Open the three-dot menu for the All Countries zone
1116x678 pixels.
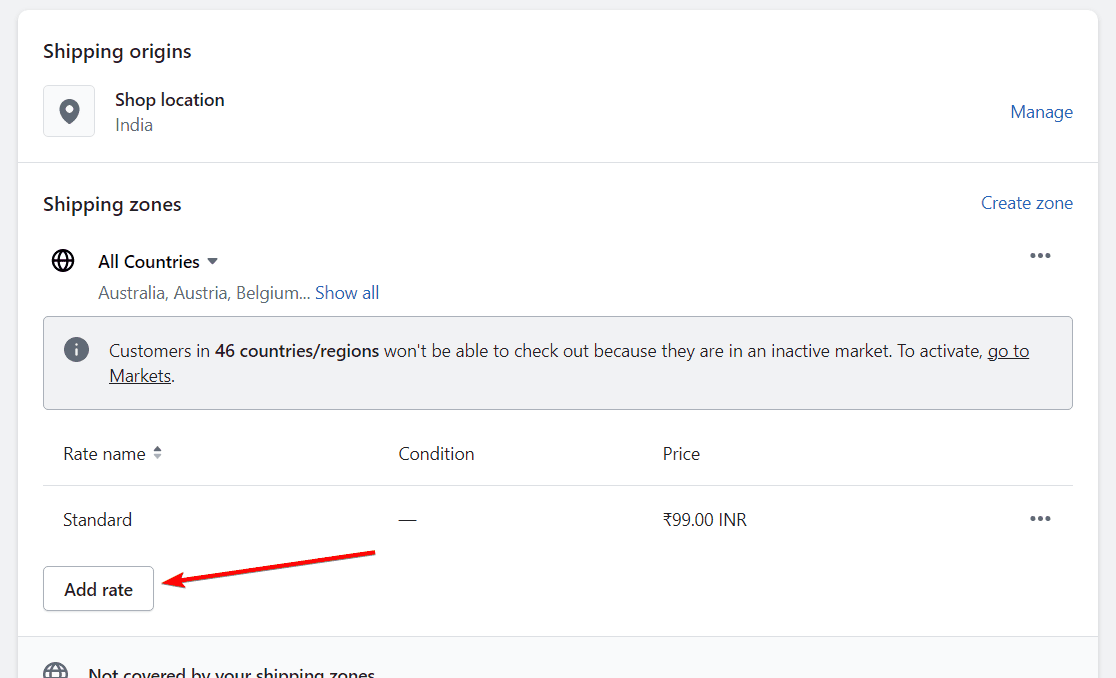click(x=1040, y=256)
